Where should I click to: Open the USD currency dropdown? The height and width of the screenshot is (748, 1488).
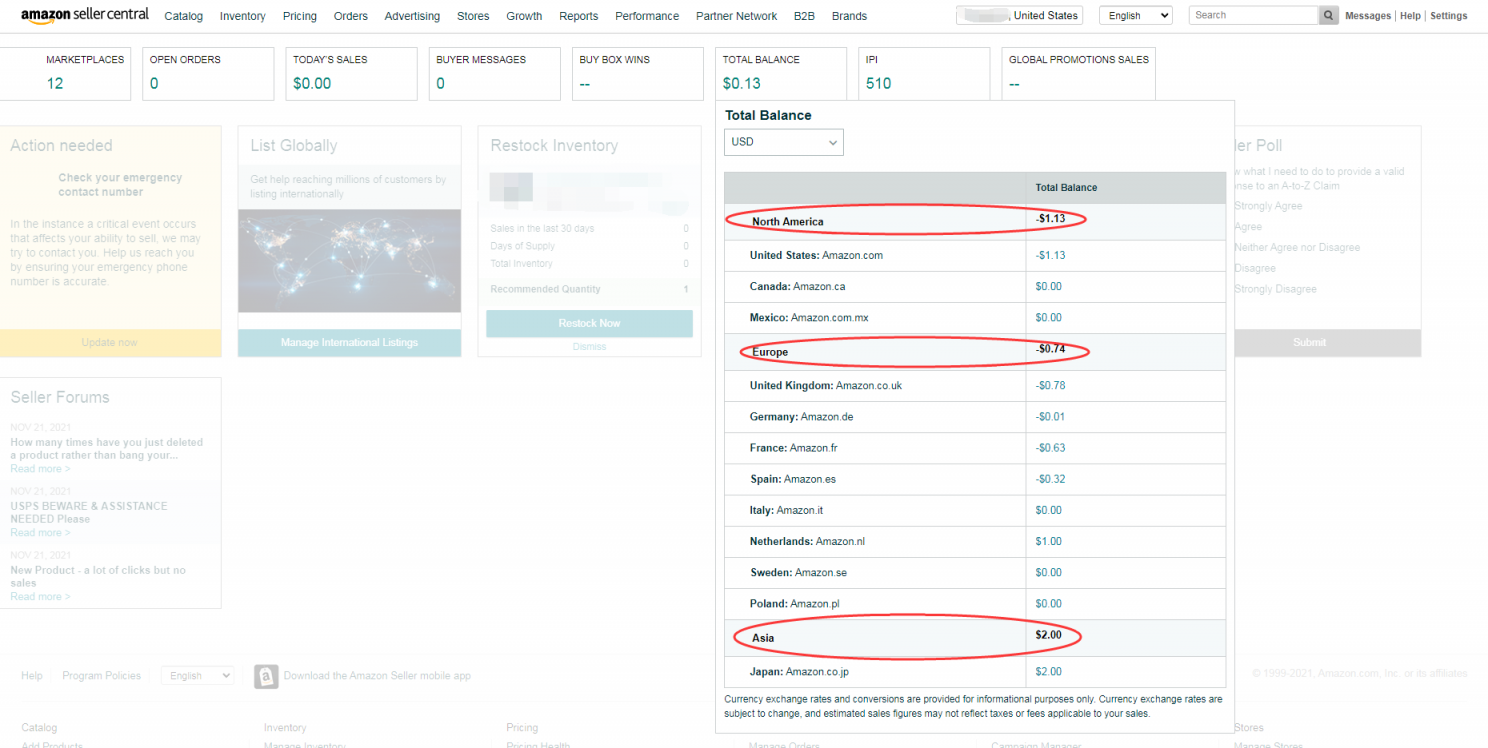coord(784,142)
